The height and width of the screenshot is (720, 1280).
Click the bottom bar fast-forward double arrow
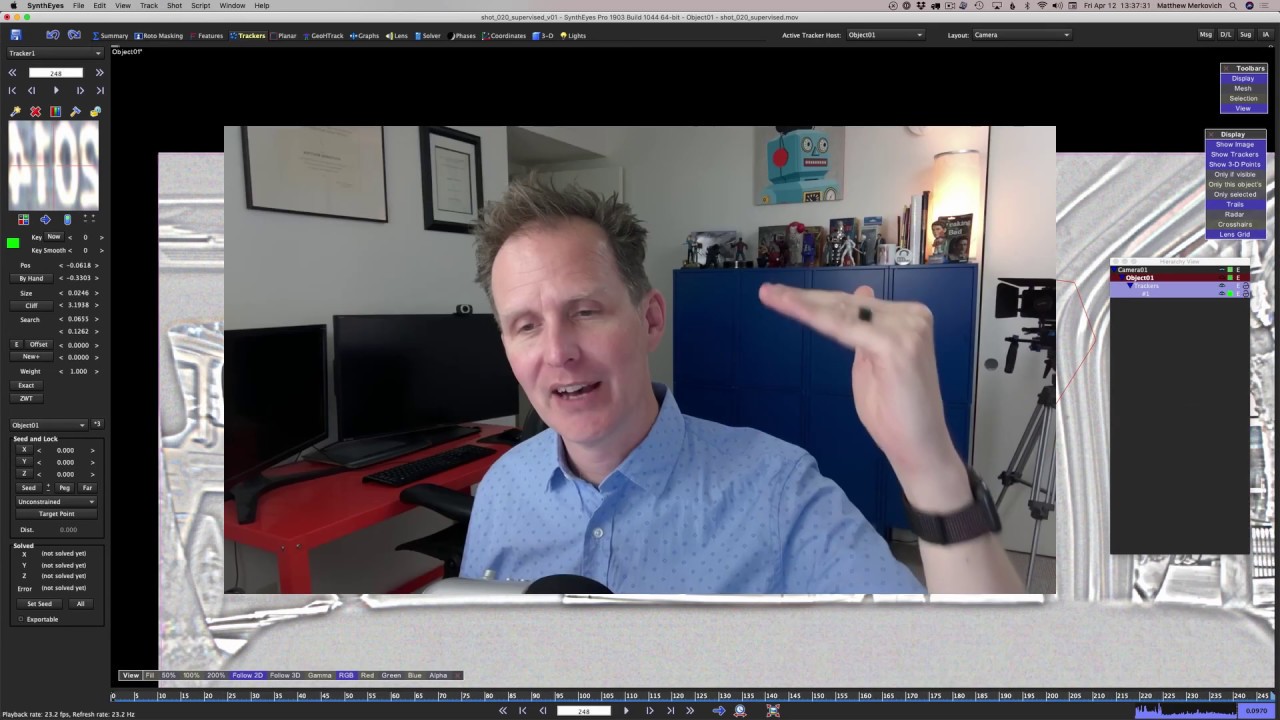690,711
